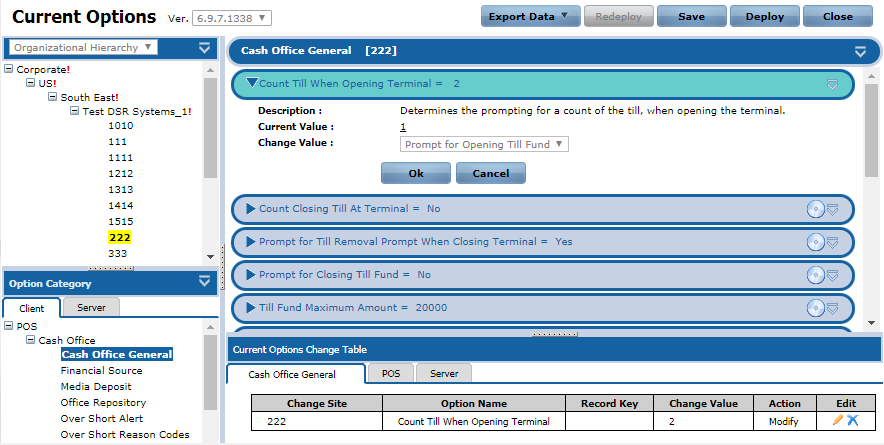Image resolution: width=884 pixels, height=445 pixels.
Task: Click the Modify action cell in change table
Action: click(784, 421)
